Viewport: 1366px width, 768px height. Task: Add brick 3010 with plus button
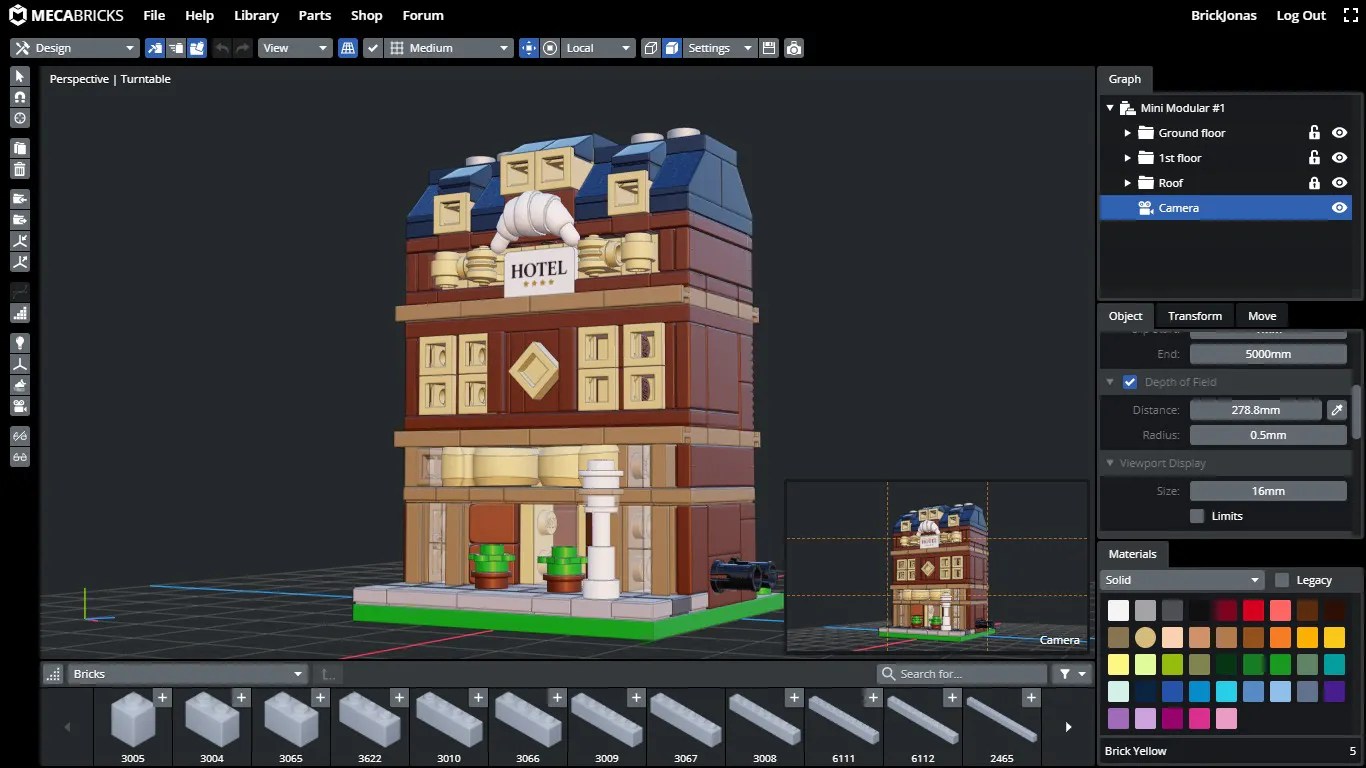[478, 697]
